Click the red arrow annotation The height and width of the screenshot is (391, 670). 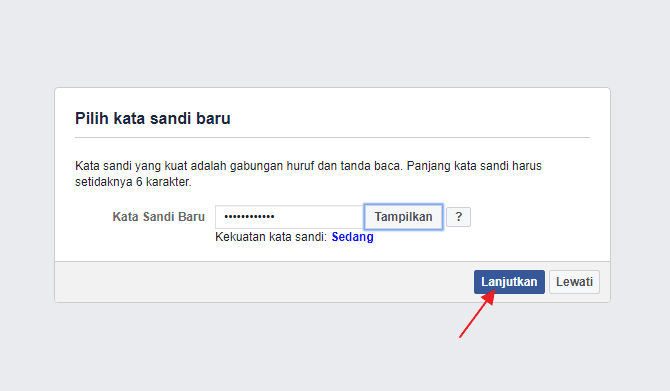coord(477,314)
